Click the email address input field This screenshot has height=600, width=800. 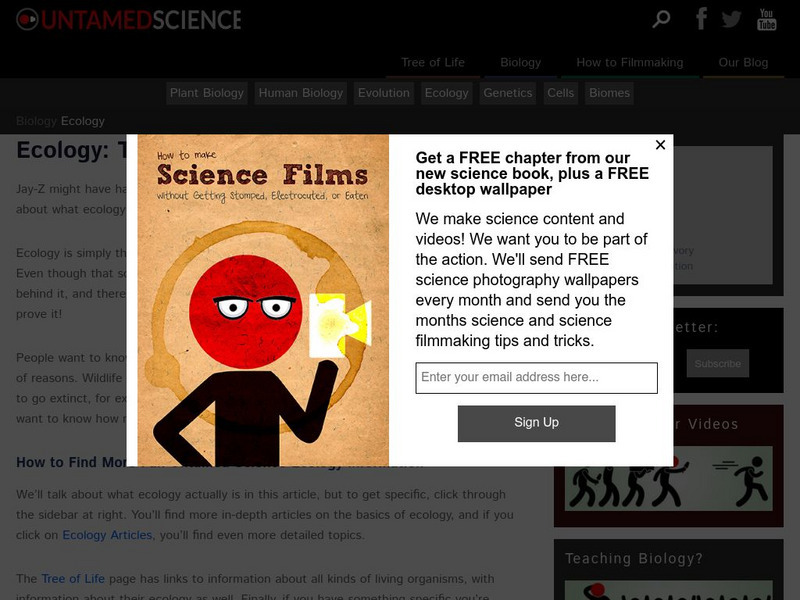point(536,378)
